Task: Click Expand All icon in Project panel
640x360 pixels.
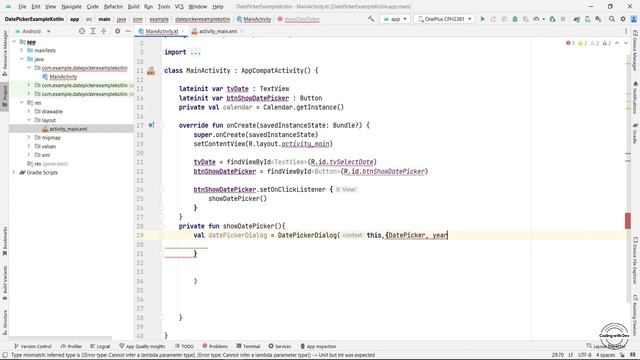Action: tap(93, 31)
